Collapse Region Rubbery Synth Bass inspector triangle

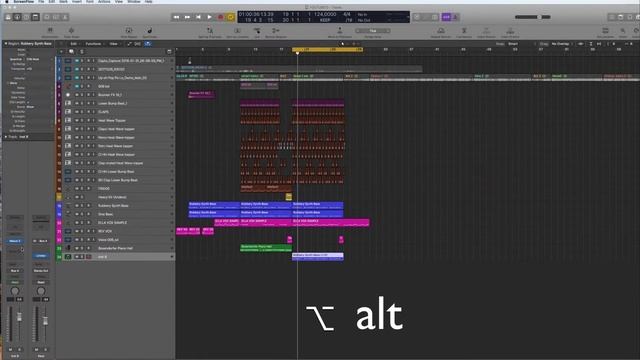click(6, 43)
